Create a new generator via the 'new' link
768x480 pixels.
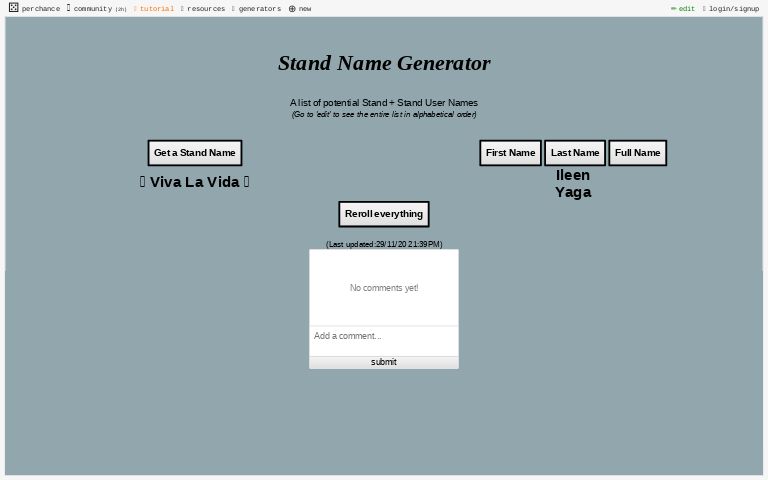click(300, 8)
